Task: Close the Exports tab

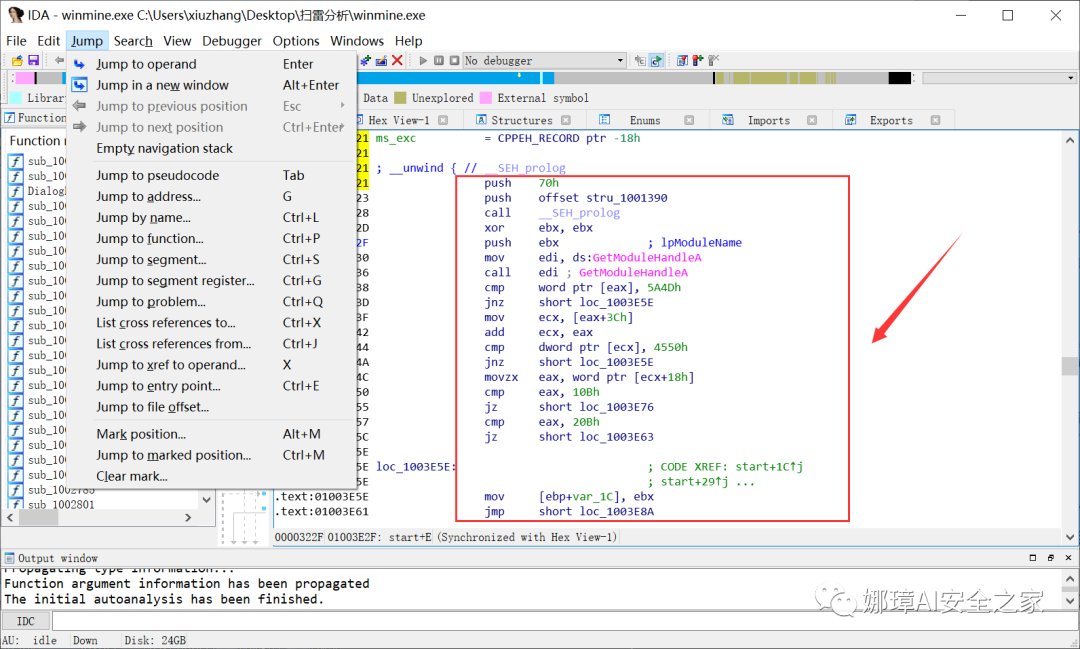Action: pos(935,121)
